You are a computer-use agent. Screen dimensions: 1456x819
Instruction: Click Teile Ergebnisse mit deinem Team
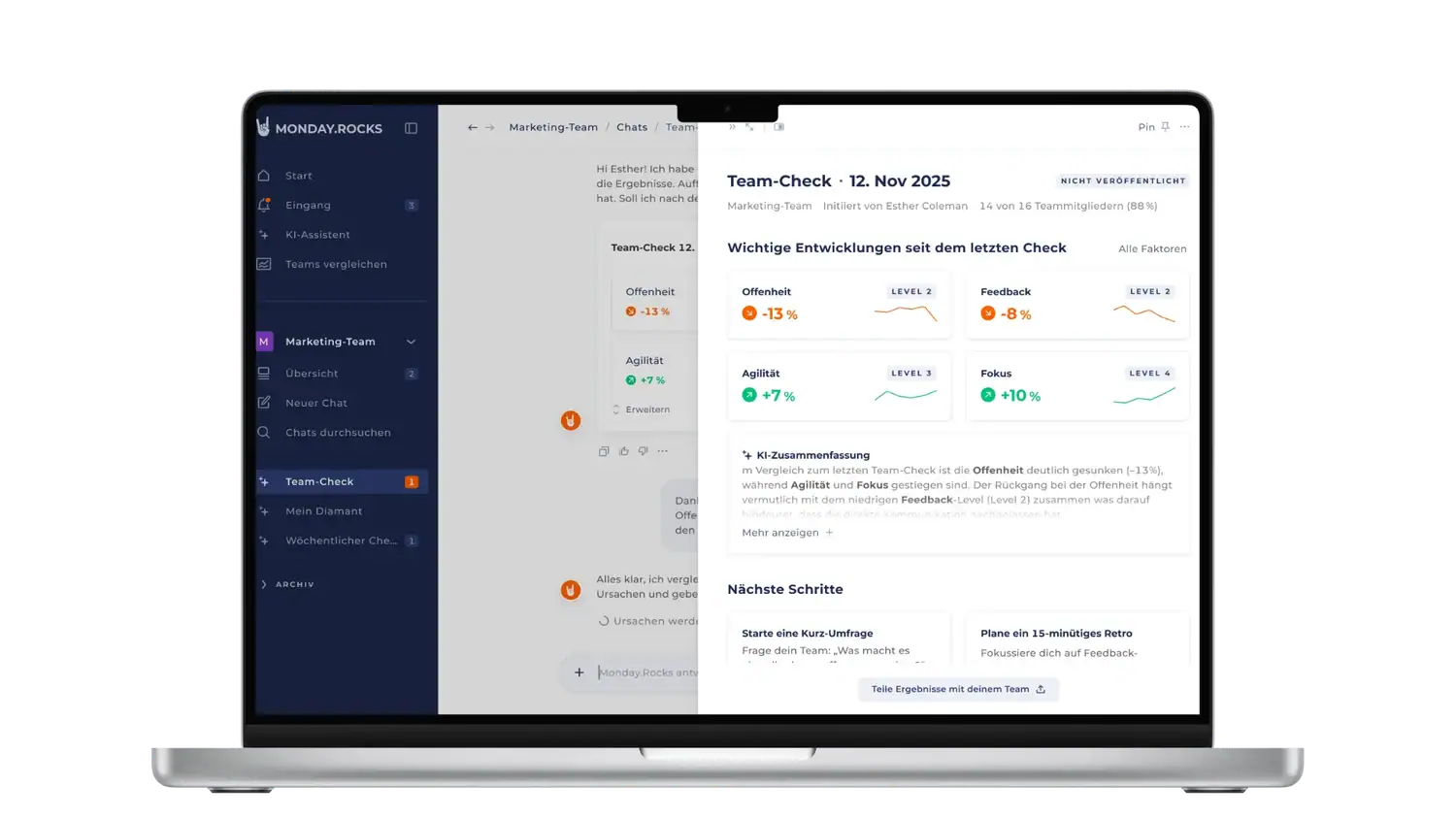958,689
